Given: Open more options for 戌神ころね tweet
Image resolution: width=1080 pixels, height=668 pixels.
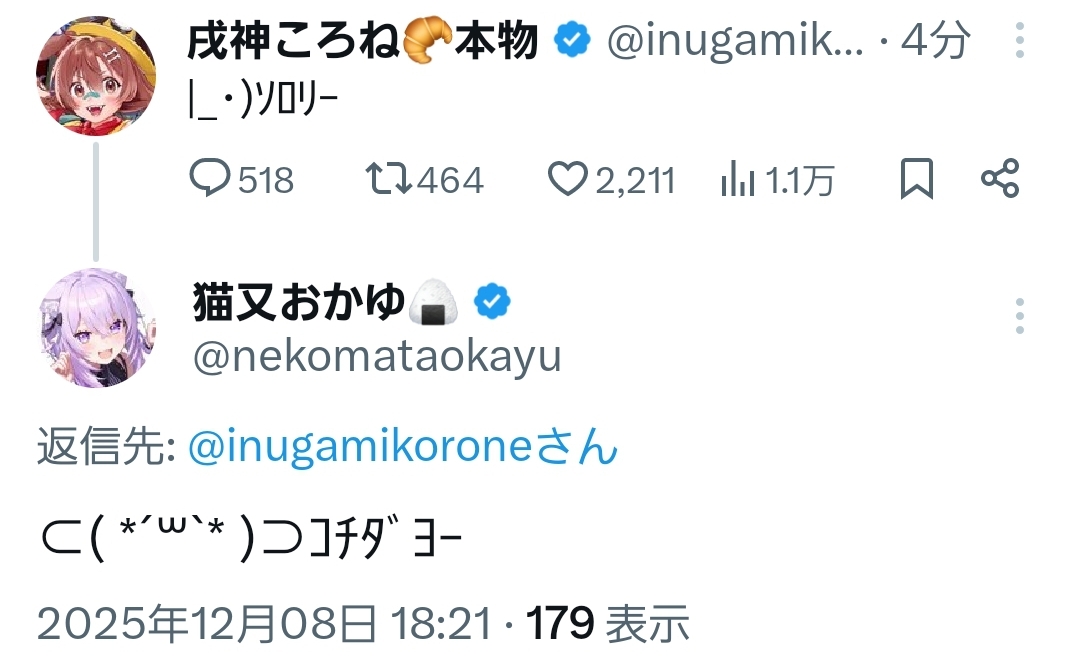Looking at the screenshot, I should pos(1019,40).
